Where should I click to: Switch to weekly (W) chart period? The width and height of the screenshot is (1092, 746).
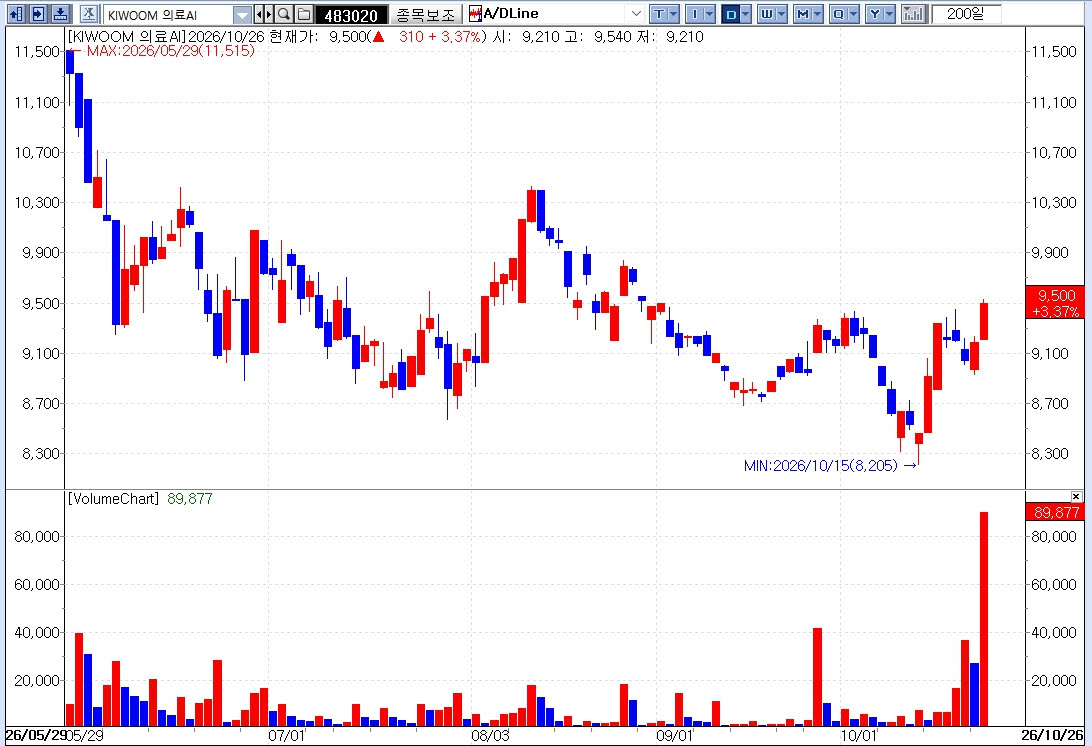[767, 13]
